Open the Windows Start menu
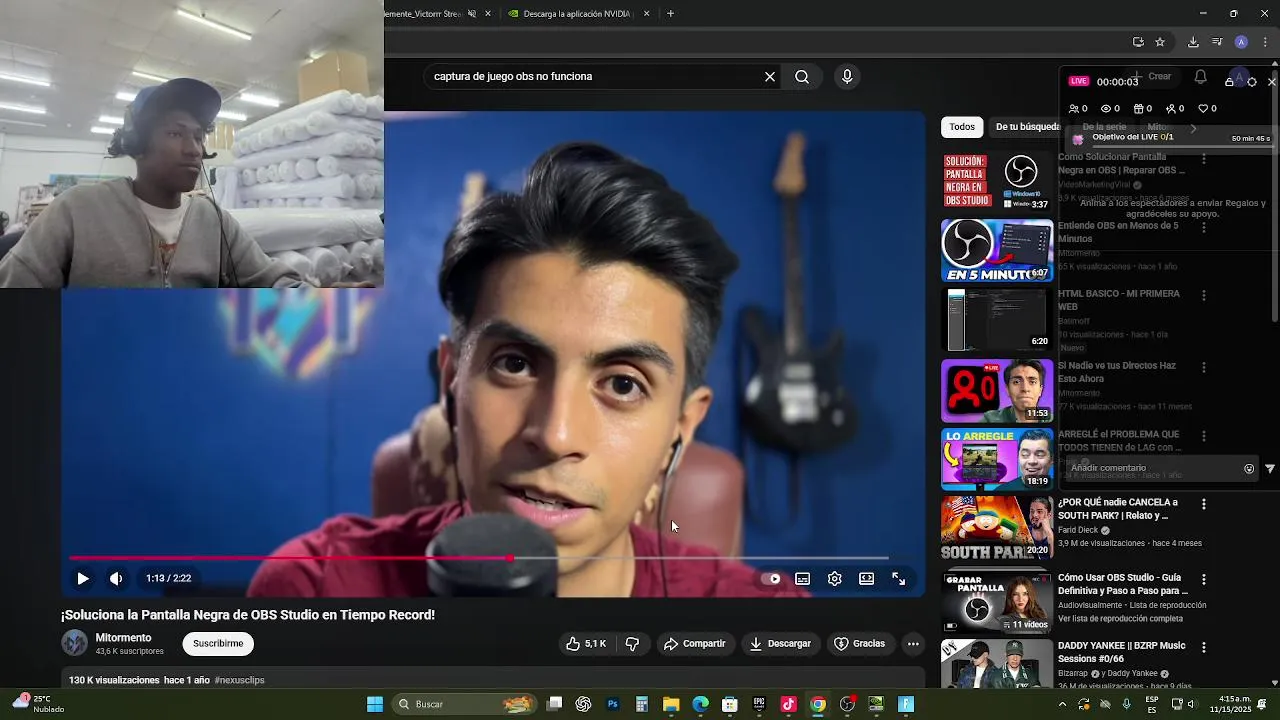The width and height of the screenshot is (1280, 720). coord(375,704)
